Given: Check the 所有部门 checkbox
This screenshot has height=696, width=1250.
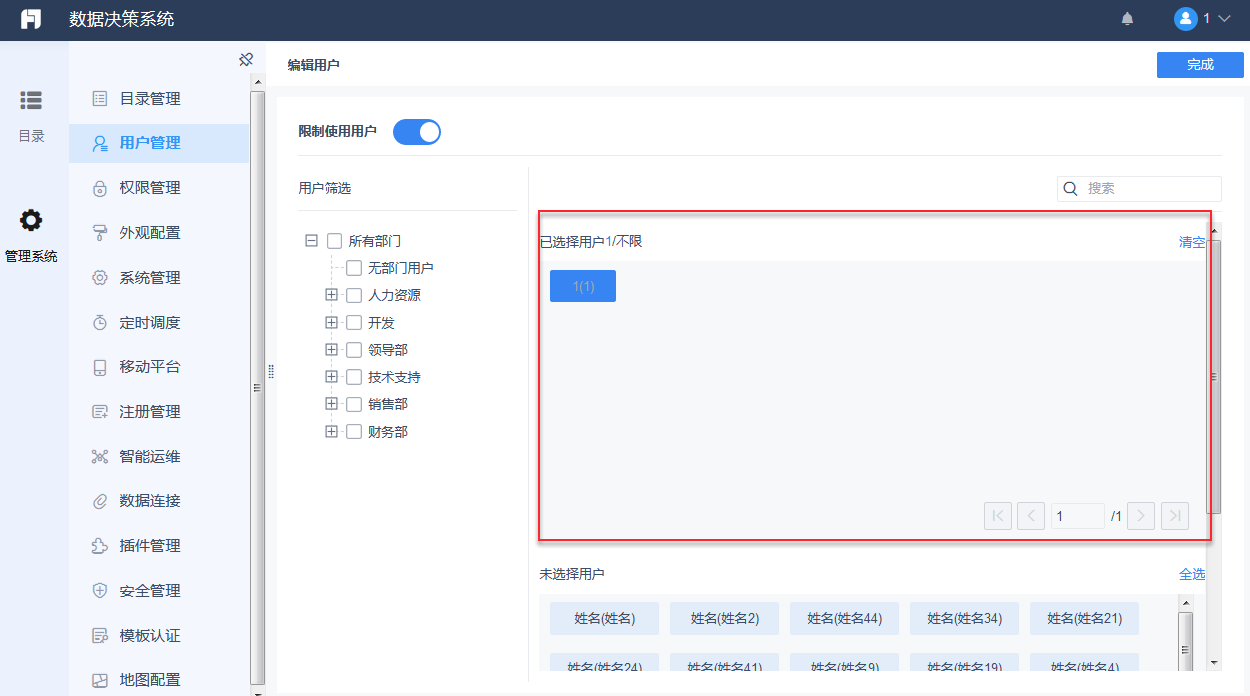Looking at the screenshot, I should 334,240.
